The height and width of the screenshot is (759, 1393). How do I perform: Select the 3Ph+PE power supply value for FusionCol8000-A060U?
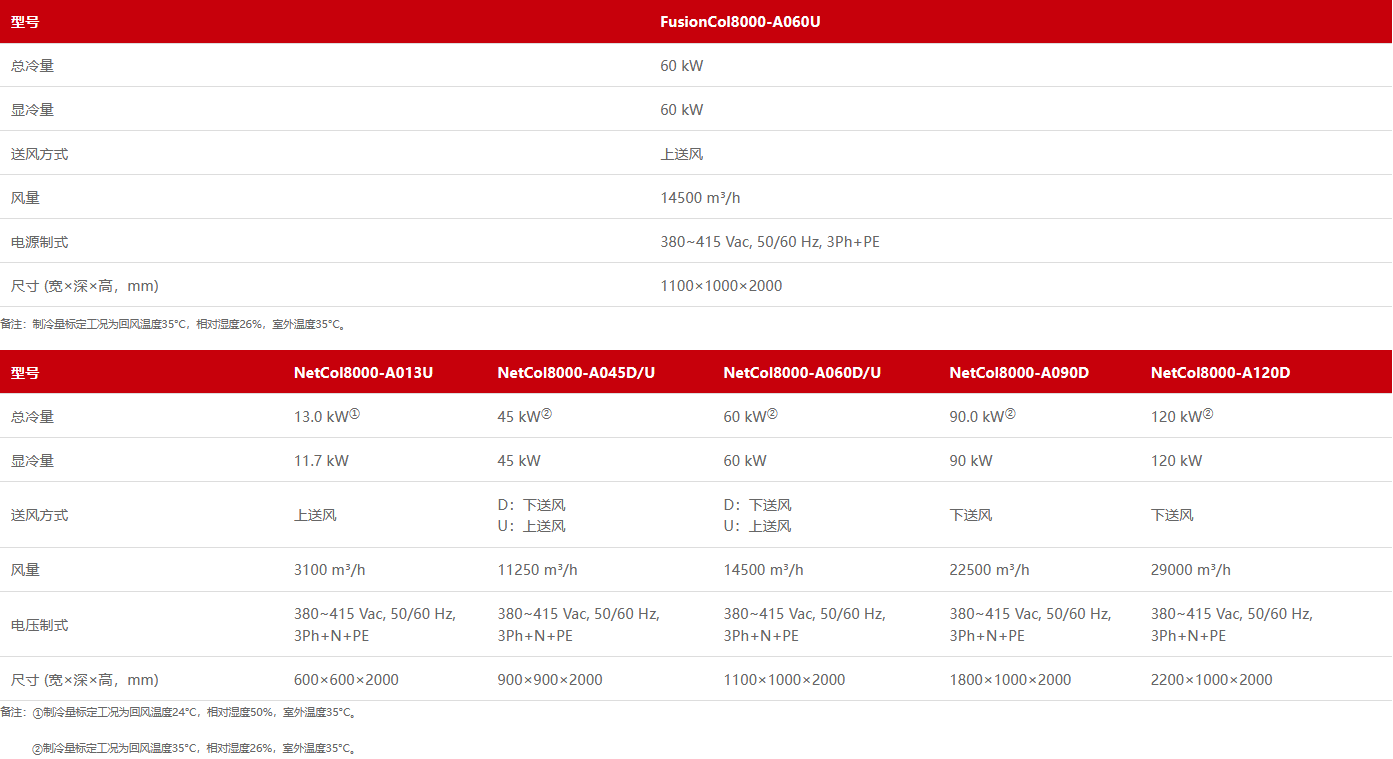coord(770,242)
